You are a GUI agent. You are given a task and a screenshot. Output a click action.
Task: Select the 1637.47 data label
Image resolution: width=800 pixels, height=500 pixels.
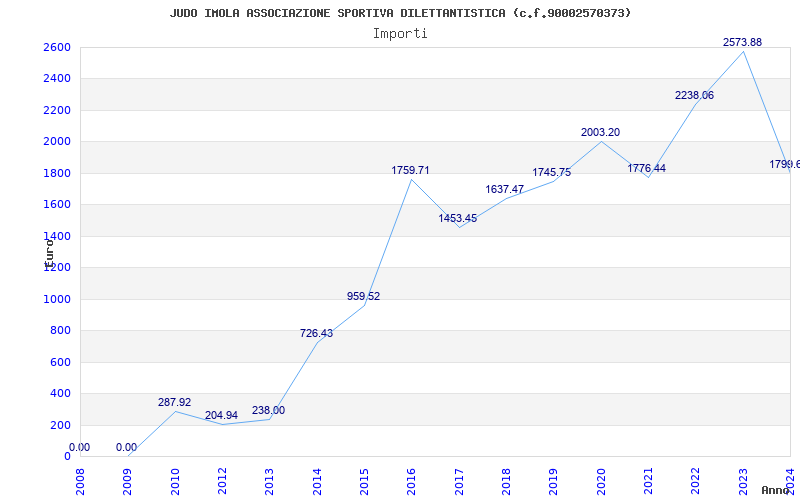pyautogui.click(x=505, y=189)
